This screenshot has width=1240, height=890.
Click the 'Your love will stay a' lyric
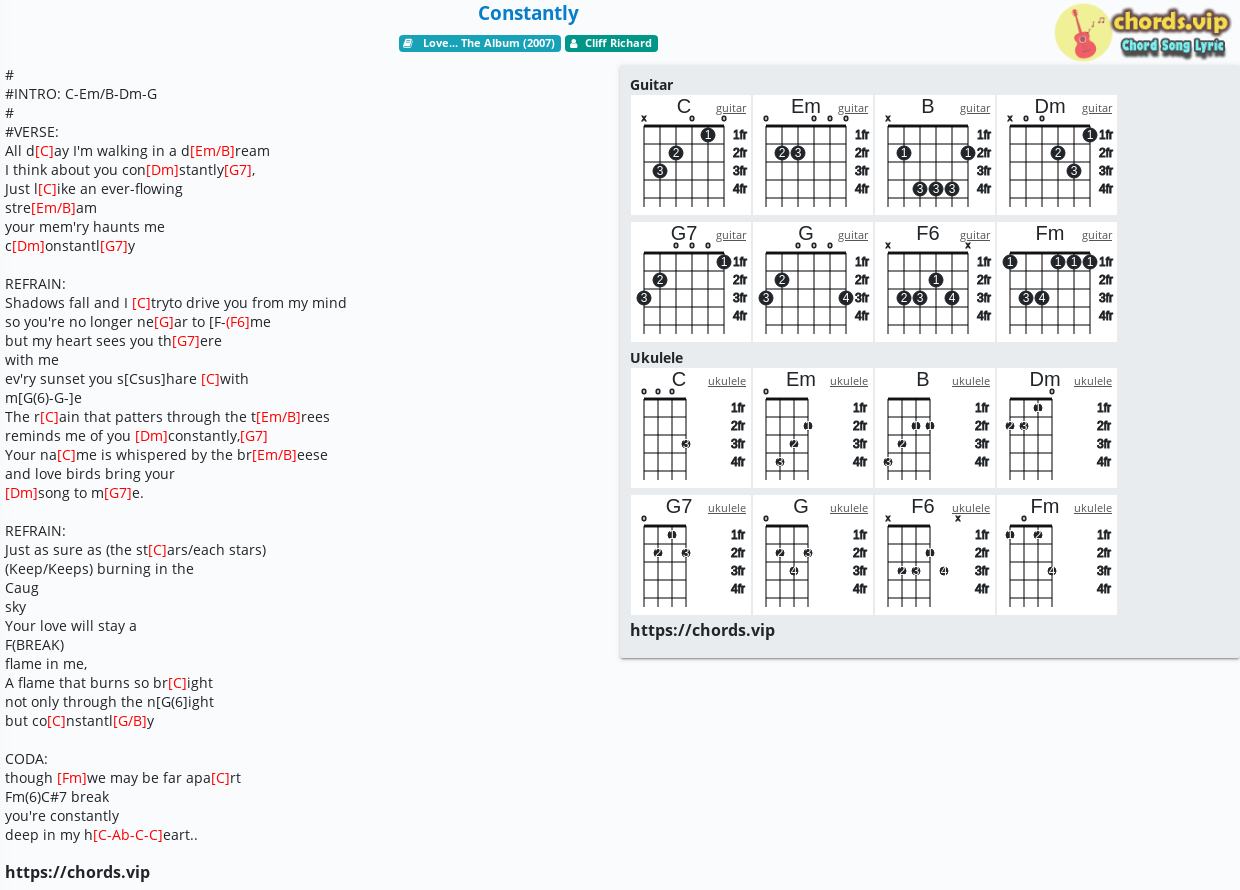tap(71, 626)
